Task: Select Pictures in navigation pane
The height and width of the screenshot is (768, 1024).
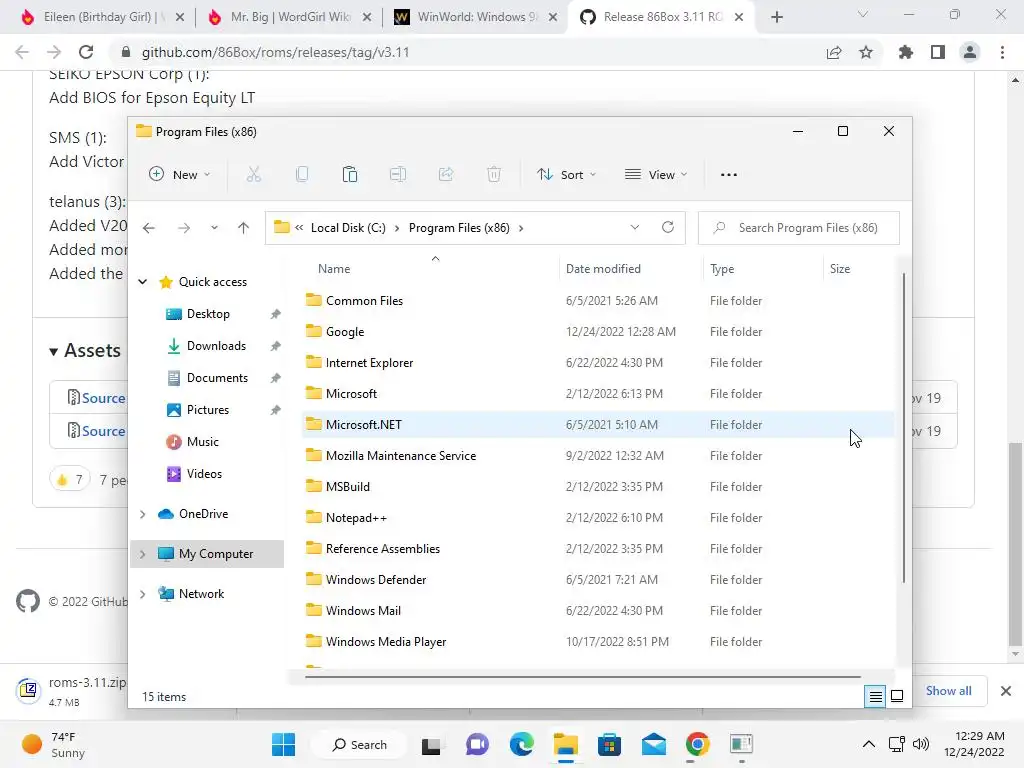Action: point(208,410)
